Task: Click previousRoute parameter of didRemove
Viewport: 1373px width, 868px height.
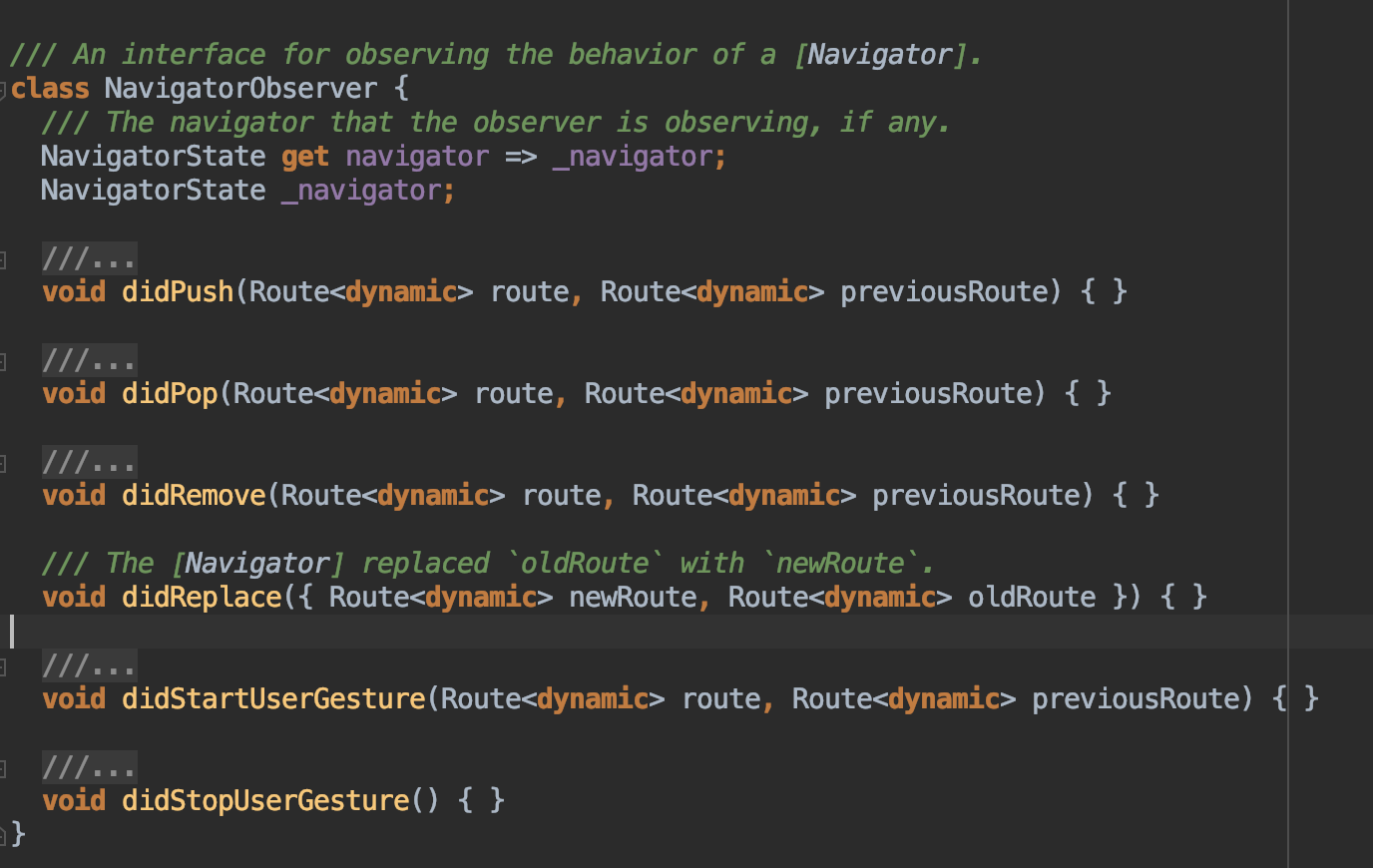Action: (x=976, y=496)
